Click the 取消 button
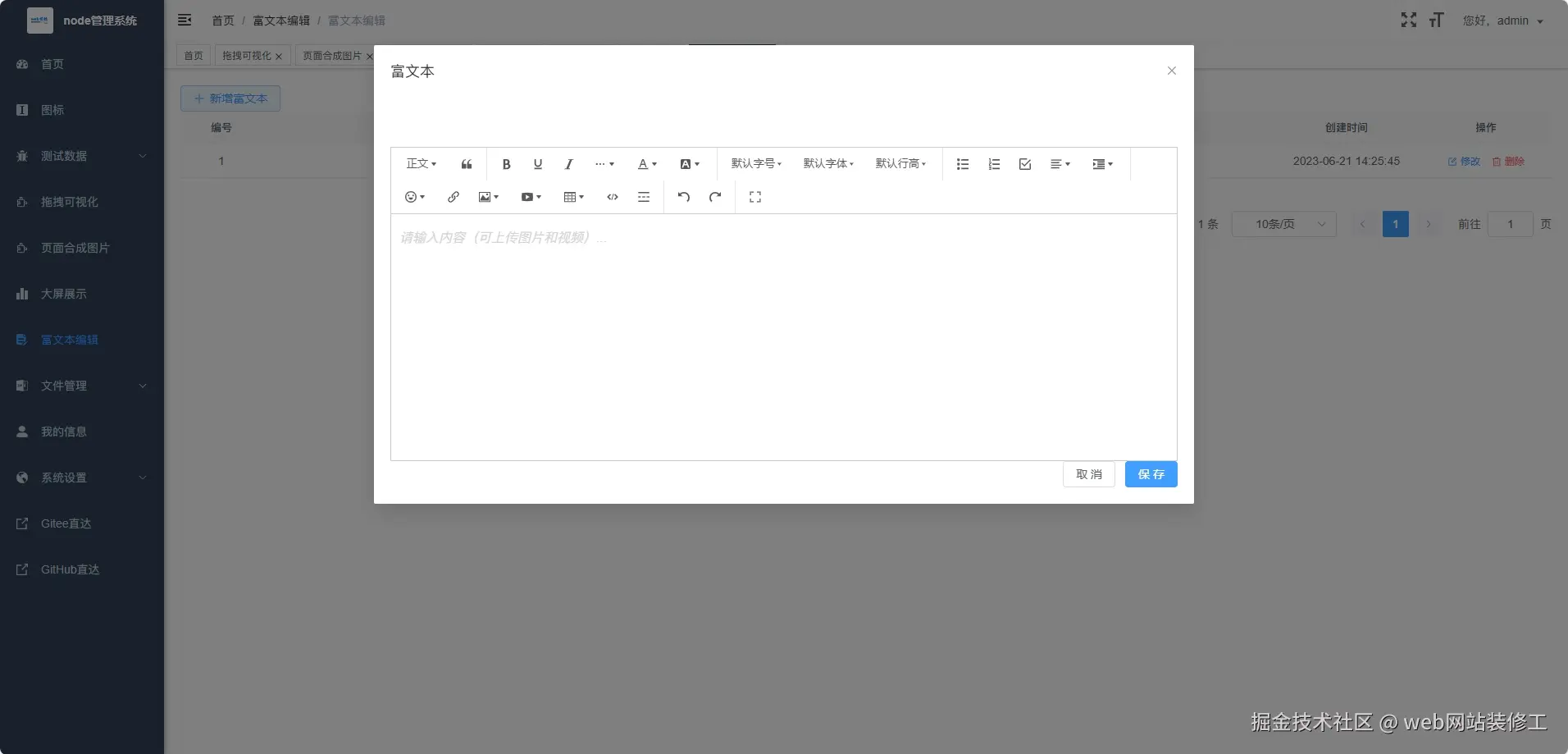1568x754 pixels. coord(1089,474)
